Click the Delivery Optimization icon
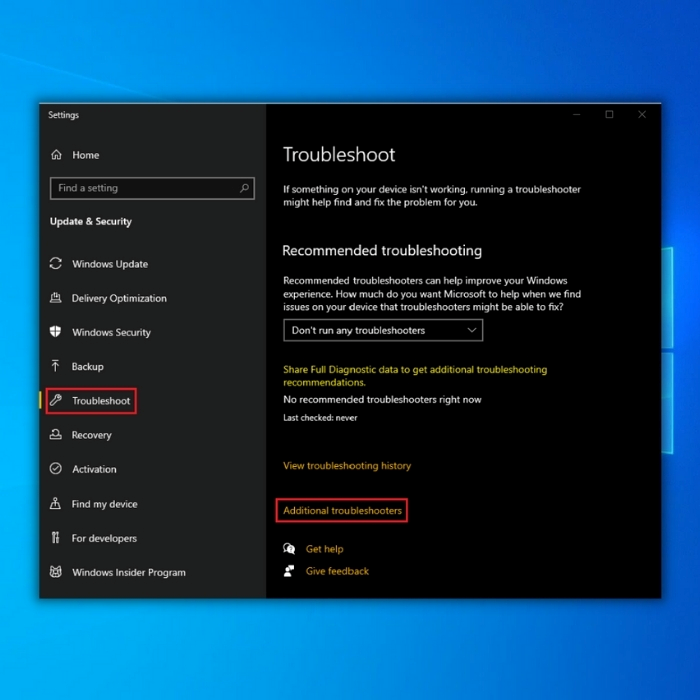 pos(56,298)
